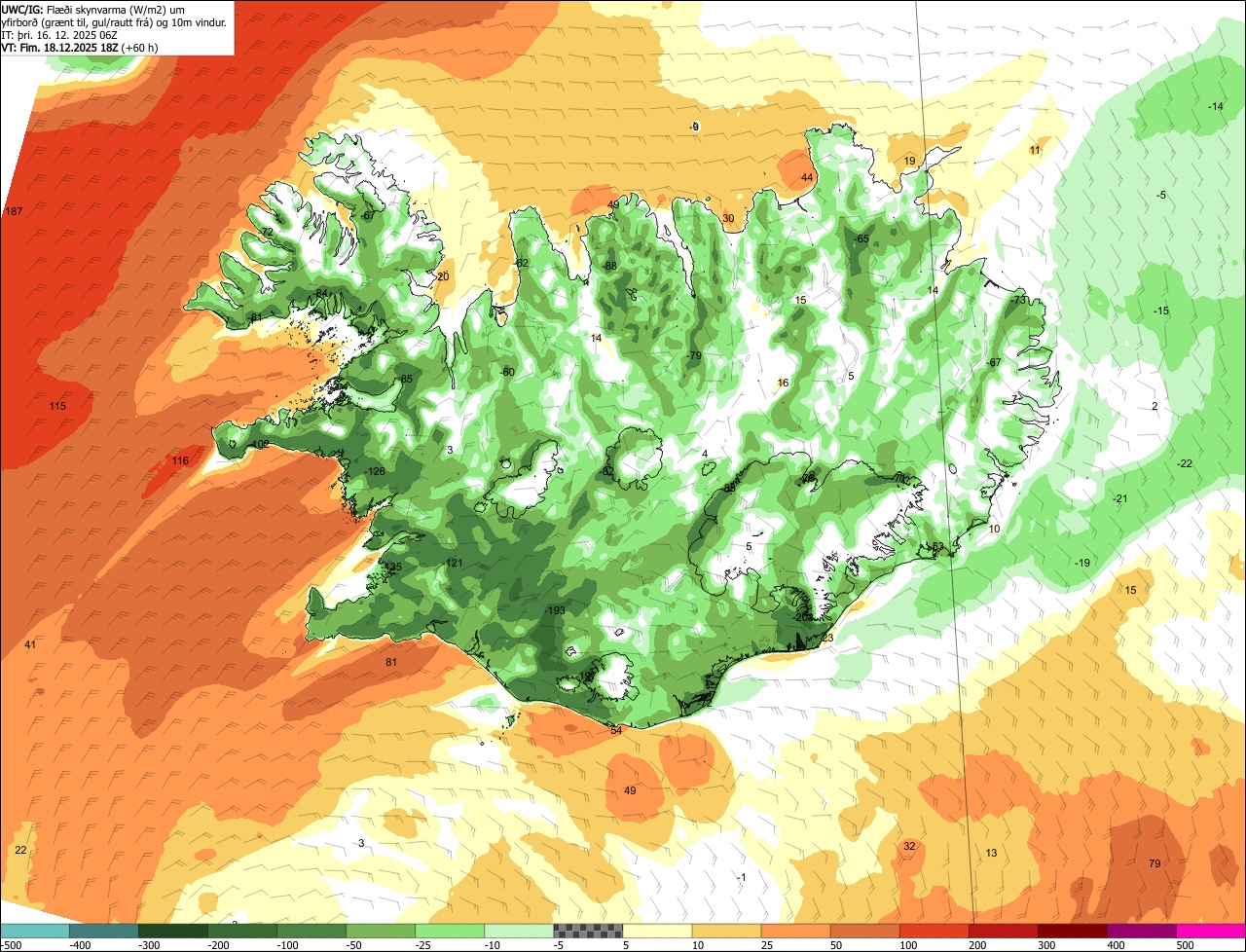Click the map value '-73' on the east coast

(x=1019, y=300)
